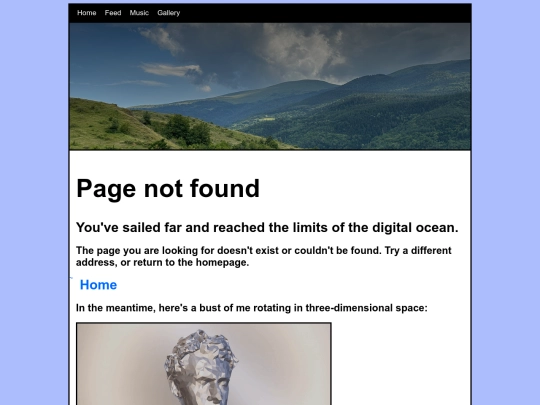Open the Home item in the top navigation bar
This screenshot has width=540, height=405.
[86, 13]
